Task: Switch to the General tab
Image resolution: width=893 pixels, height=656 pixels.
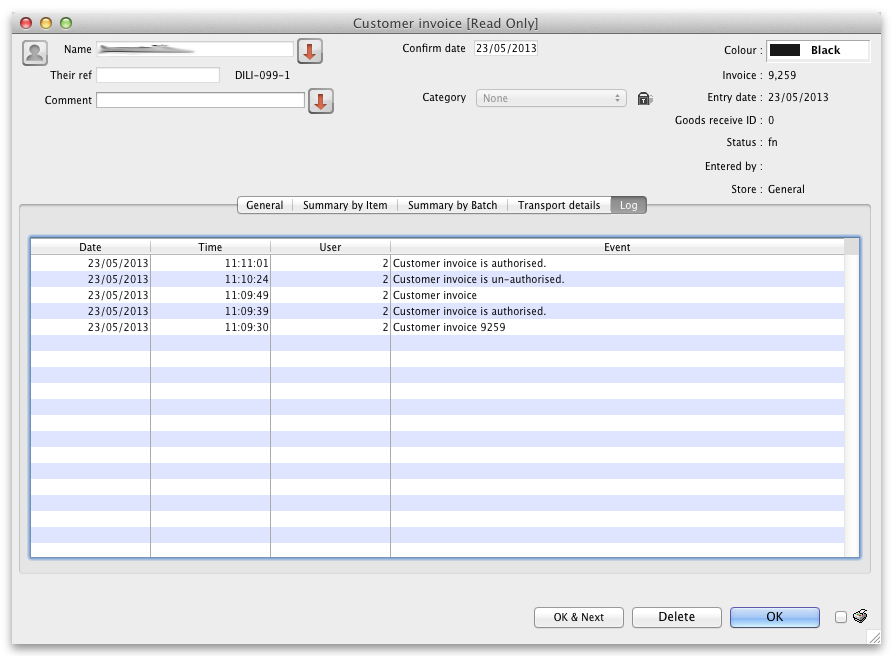Action: pos(265,205)
